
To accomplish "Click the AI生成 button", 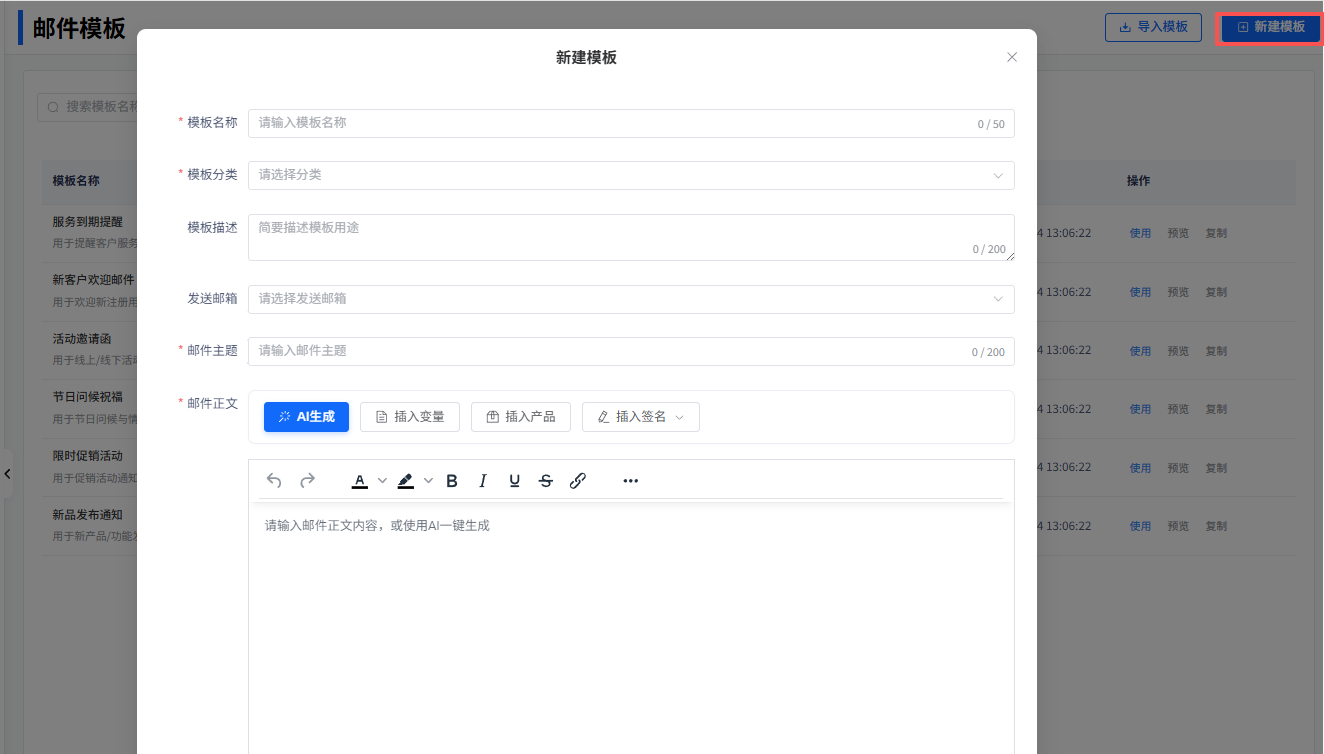I will (306, 417).
